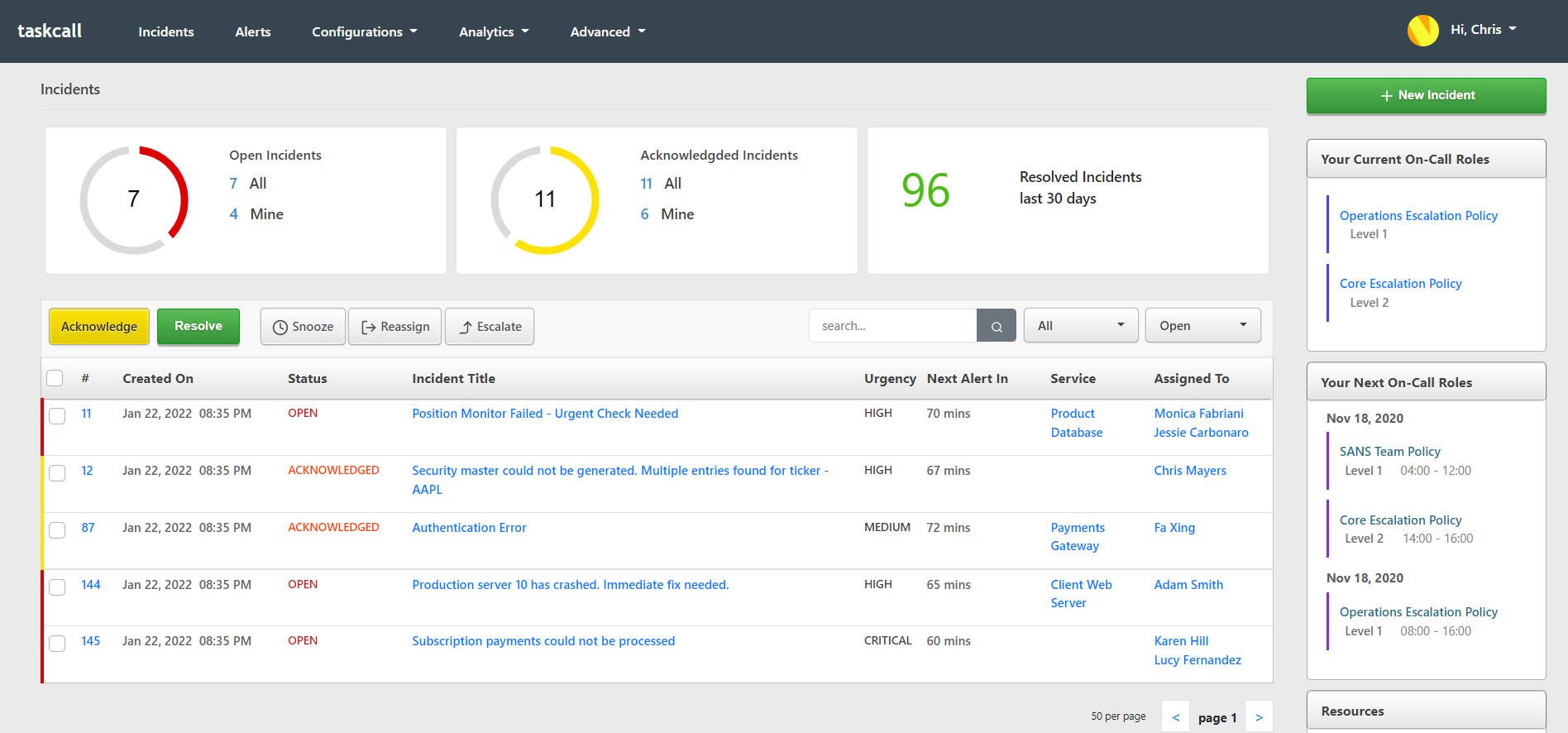
Task: Open the Alerts menu item
Action: pos(252,31)
